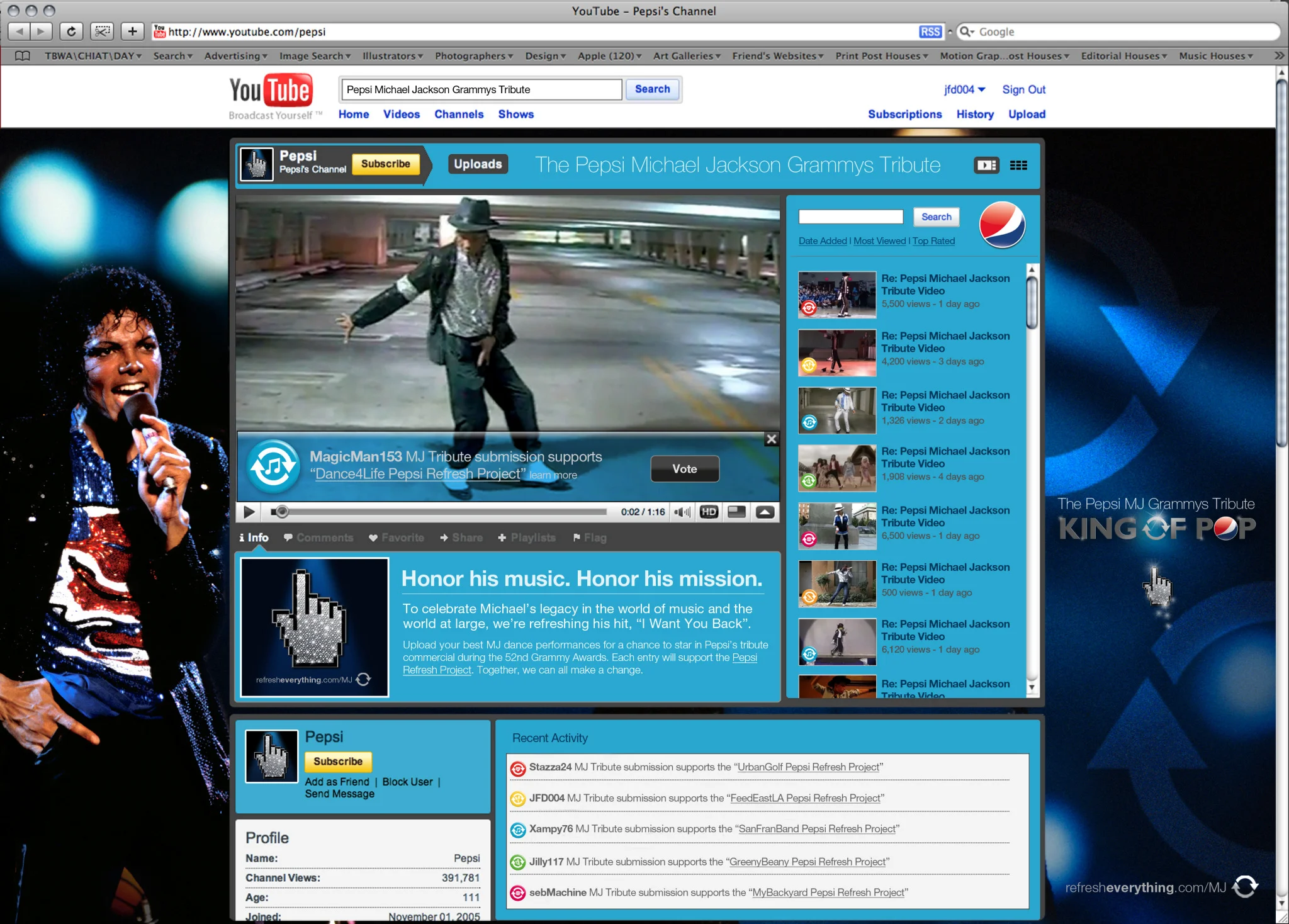Click the YouTube logo
Image resolution: width=1289 pixels, height=924 pixels.
tap(270, 91)
